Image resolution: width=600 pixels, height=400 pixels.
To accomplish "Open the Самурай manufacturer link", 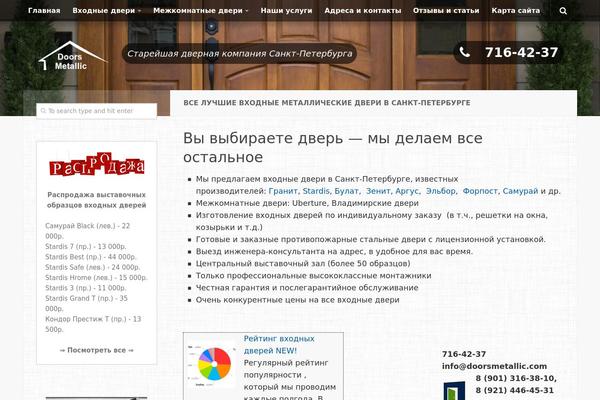I will [x=520, y=191].
